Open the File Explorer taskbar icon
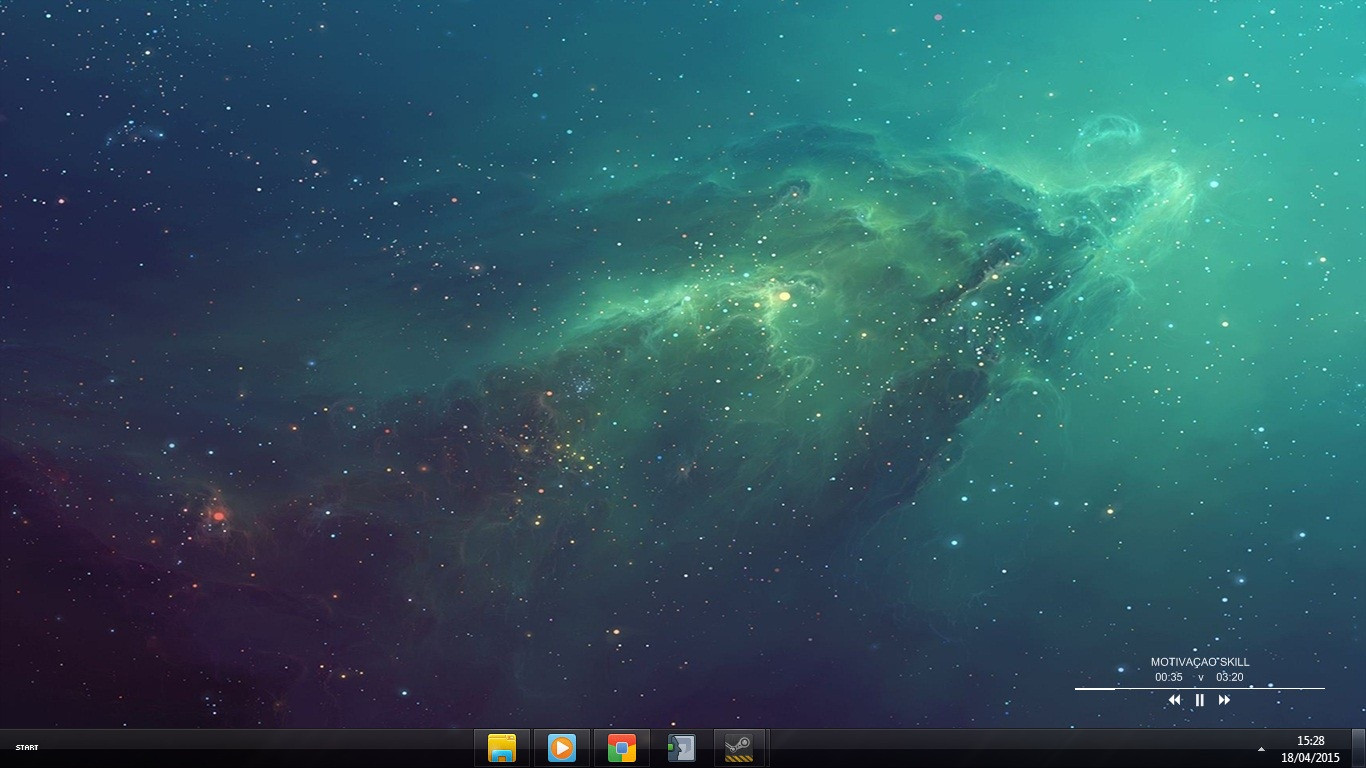The width and height of the screenshot is (1366, 768). (502, 748)
